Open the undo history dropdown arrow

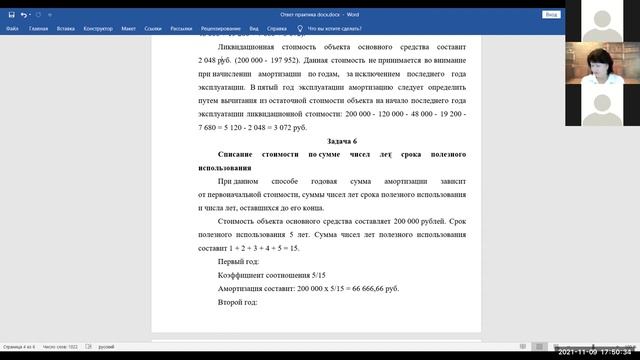(x=30, y=15)
